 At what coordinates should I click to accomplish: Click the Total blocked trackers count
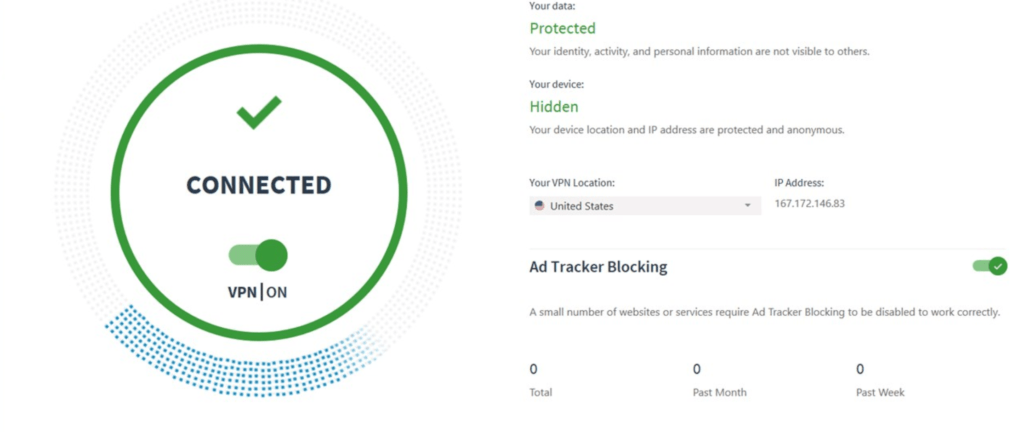point(534,369)
